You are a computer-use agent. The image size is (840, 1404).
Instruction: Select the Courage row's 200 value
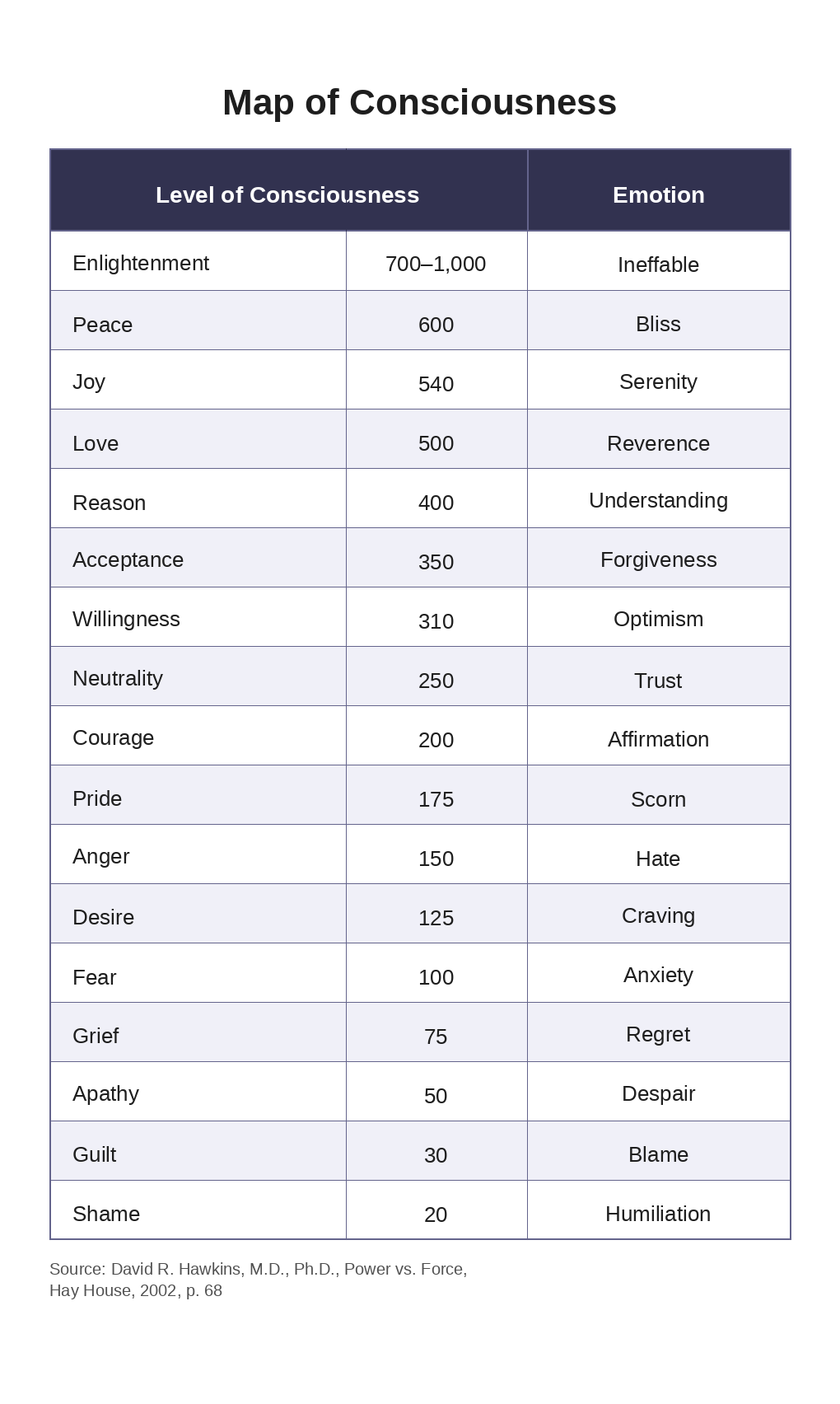click(436, 740)
